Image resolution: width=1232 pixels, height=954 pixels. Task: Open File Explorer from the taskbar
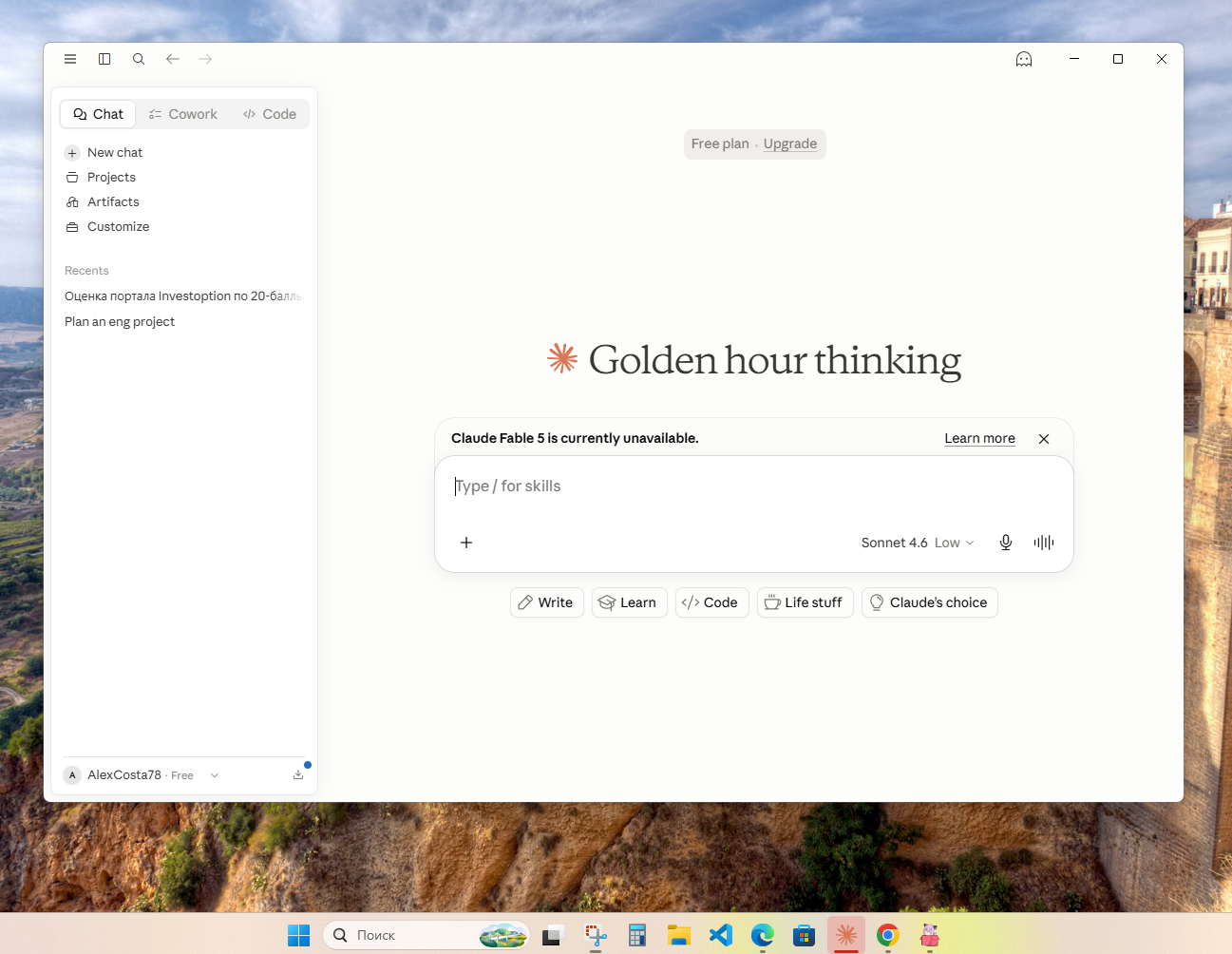[678, 935]
